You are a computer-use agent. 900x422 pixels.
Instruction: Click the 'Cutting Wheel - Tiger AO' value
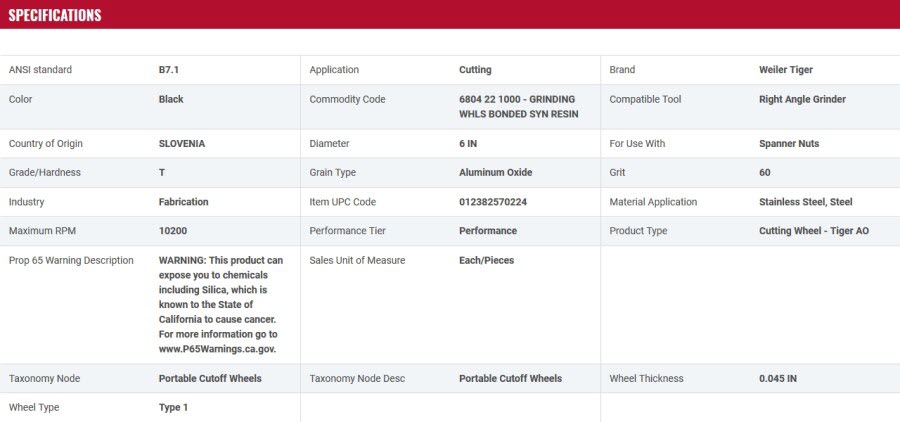(814, 231)
